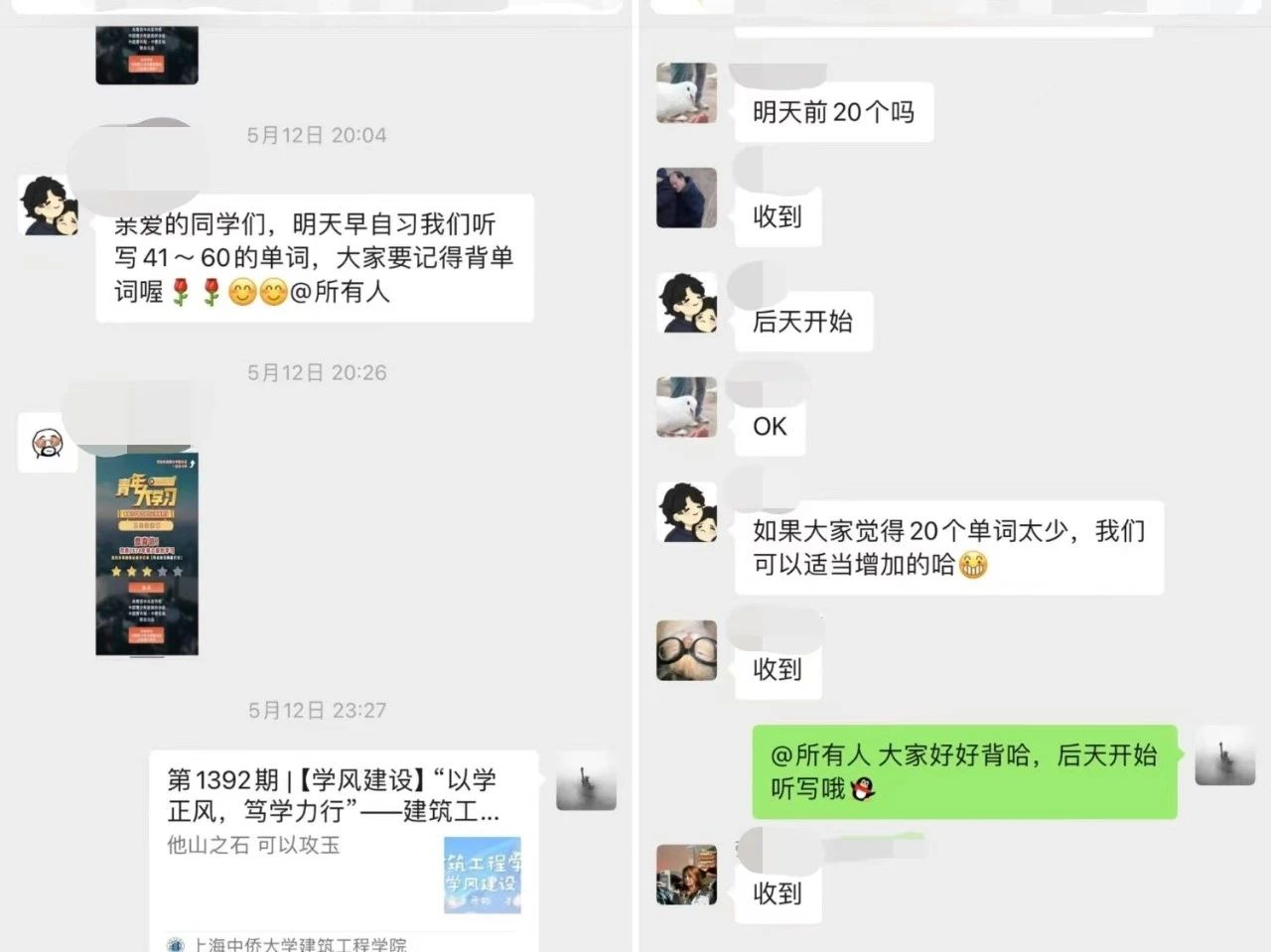Tap animal with glasses avatar
The image size is (1271, 952).
click(686, 650)
